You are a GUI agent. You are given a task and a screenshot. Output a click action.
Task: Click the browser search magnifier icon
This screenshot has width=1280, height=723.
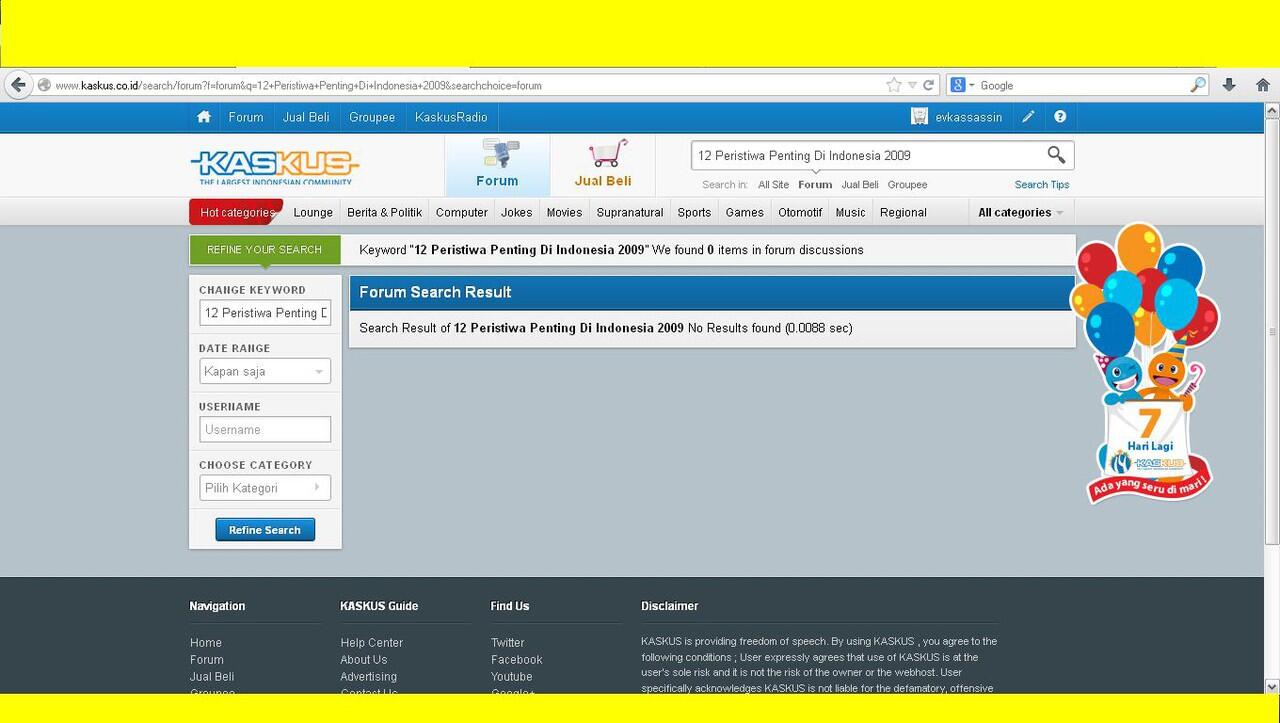point(1198,85)
